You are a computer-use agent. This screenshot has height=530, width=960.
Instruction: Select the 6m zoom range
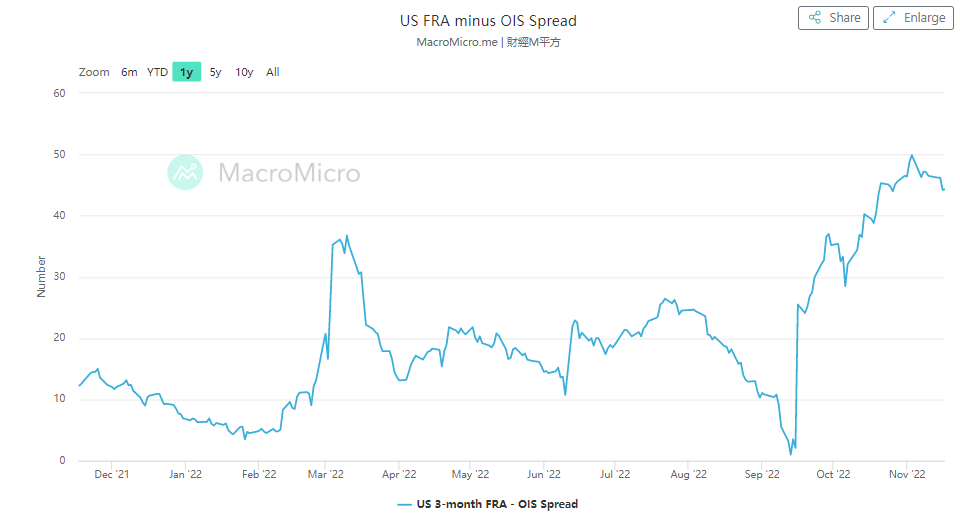click(129, 72)
